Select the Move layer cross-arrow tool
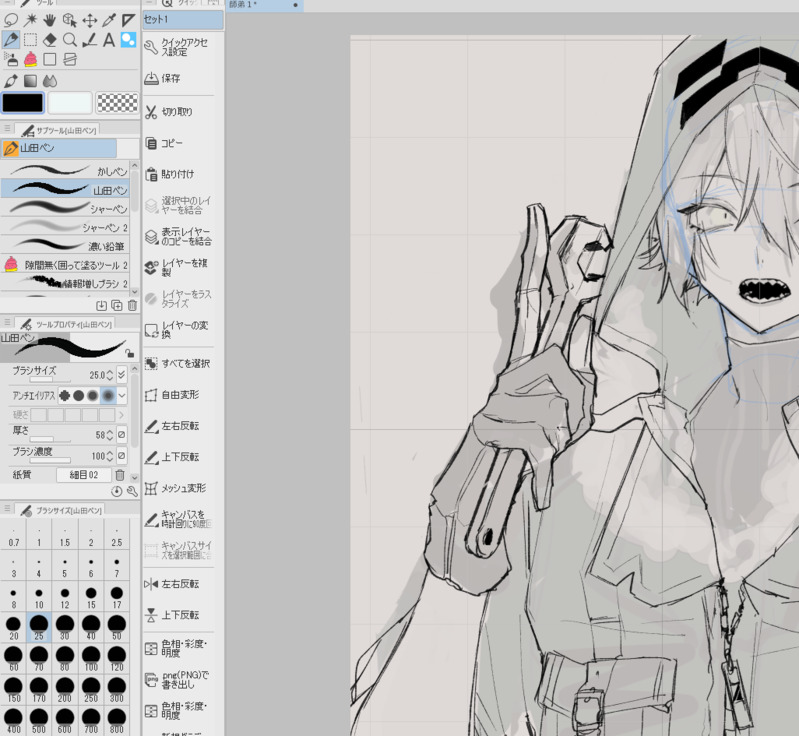The height and width of the screenshot is (736, 799). coord(89,20)
